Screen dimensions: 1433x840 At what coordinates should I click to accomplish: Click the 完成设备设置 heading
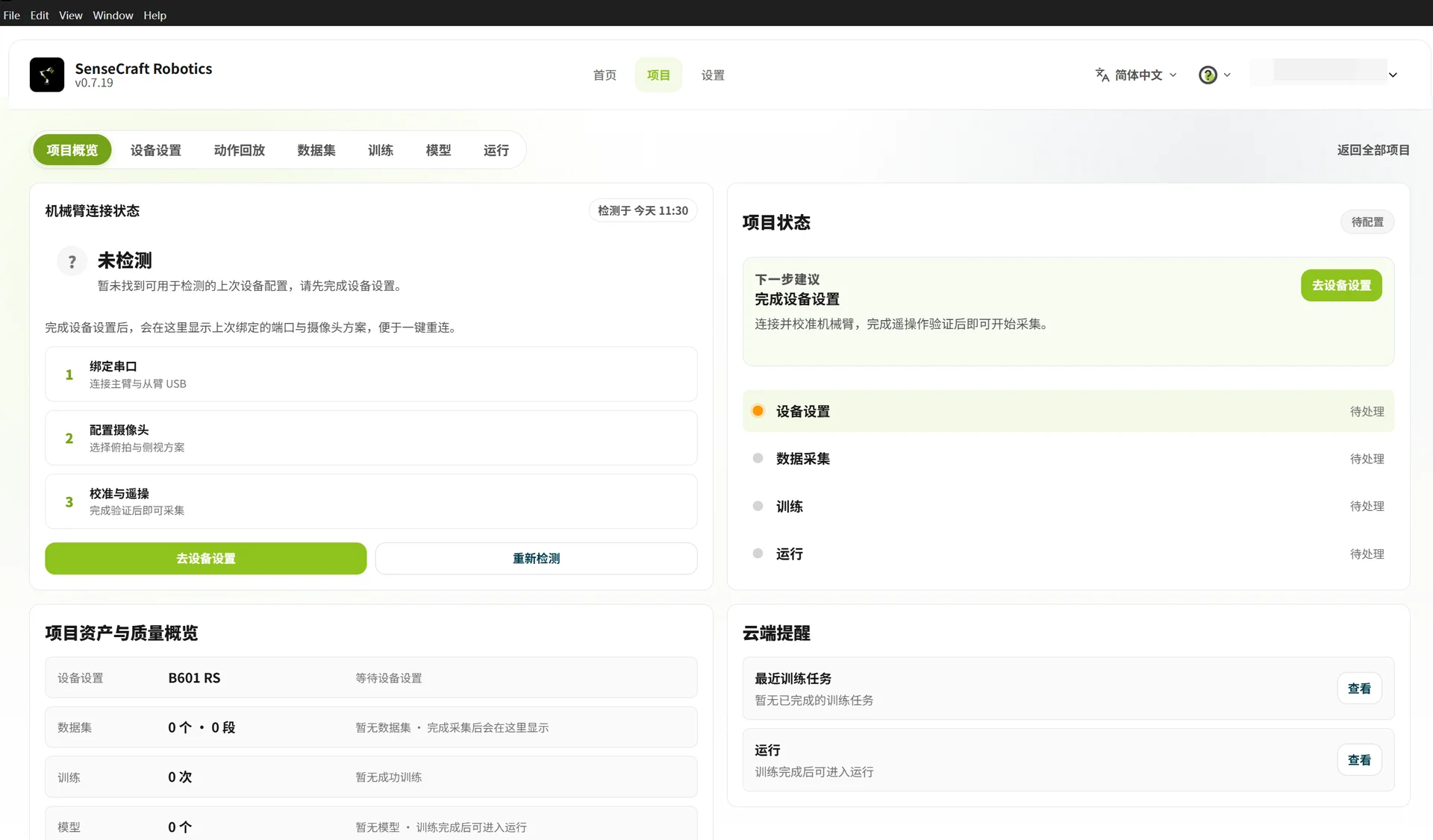point(796,299)
